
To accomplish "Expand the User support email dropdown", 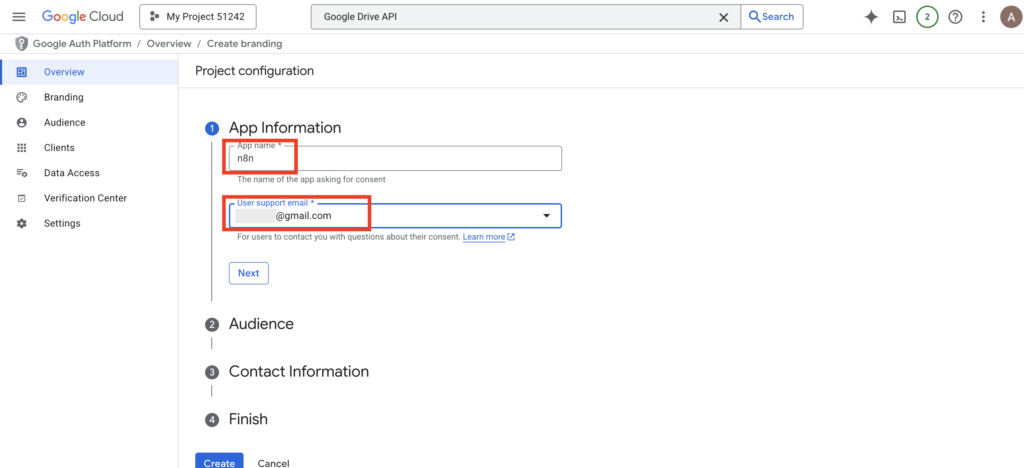I will click(x=546, y=216).
